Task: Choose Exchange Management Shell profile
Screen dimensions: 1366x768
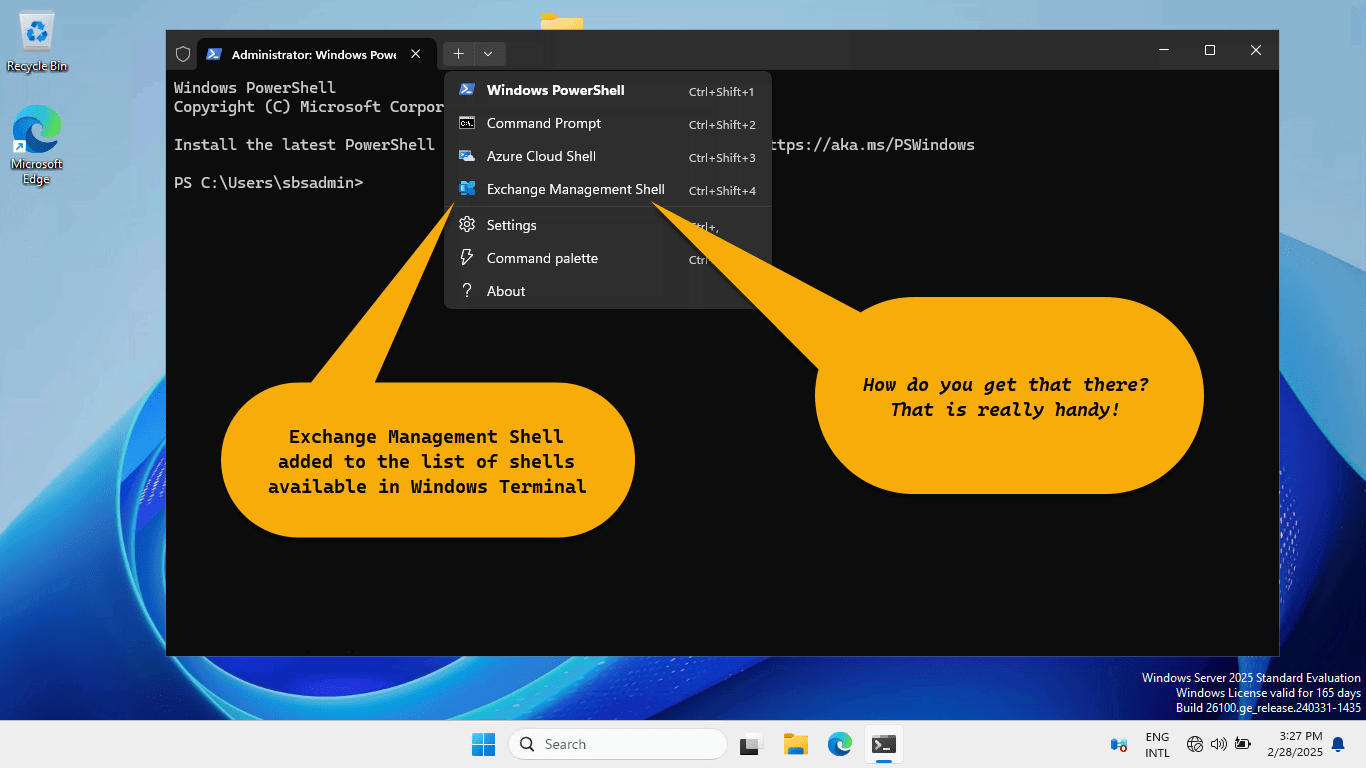Action: click(608, 189)
